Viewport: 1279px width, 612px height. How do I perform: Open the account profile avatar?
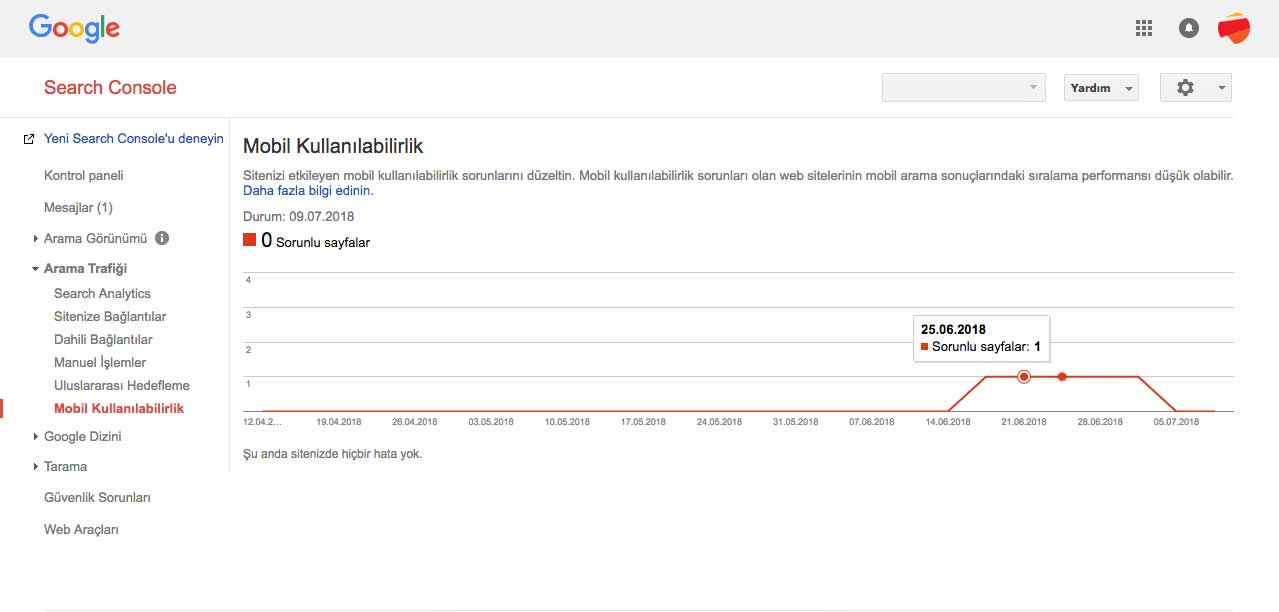1233,28
